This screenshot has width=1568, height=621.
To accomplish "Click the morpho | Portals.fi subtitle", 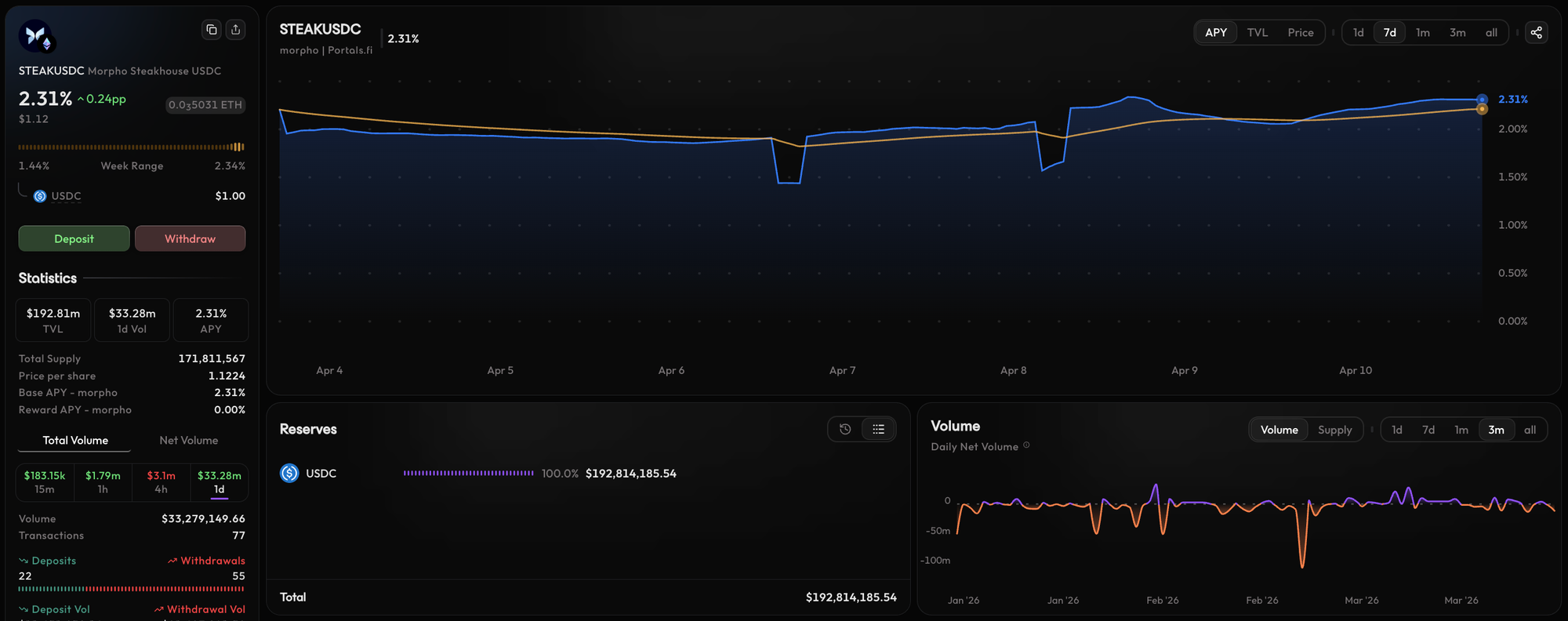I will click(x=326, y=50).
